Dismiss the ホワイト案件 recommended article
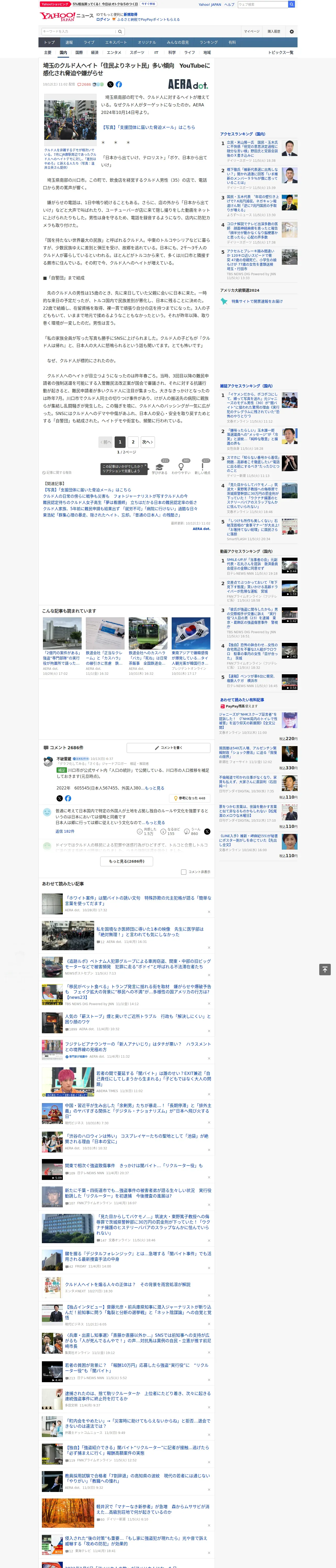Image resolution: width=336 pixels, height=1568 pixels. pyautogui.click(x=209, y=912)
